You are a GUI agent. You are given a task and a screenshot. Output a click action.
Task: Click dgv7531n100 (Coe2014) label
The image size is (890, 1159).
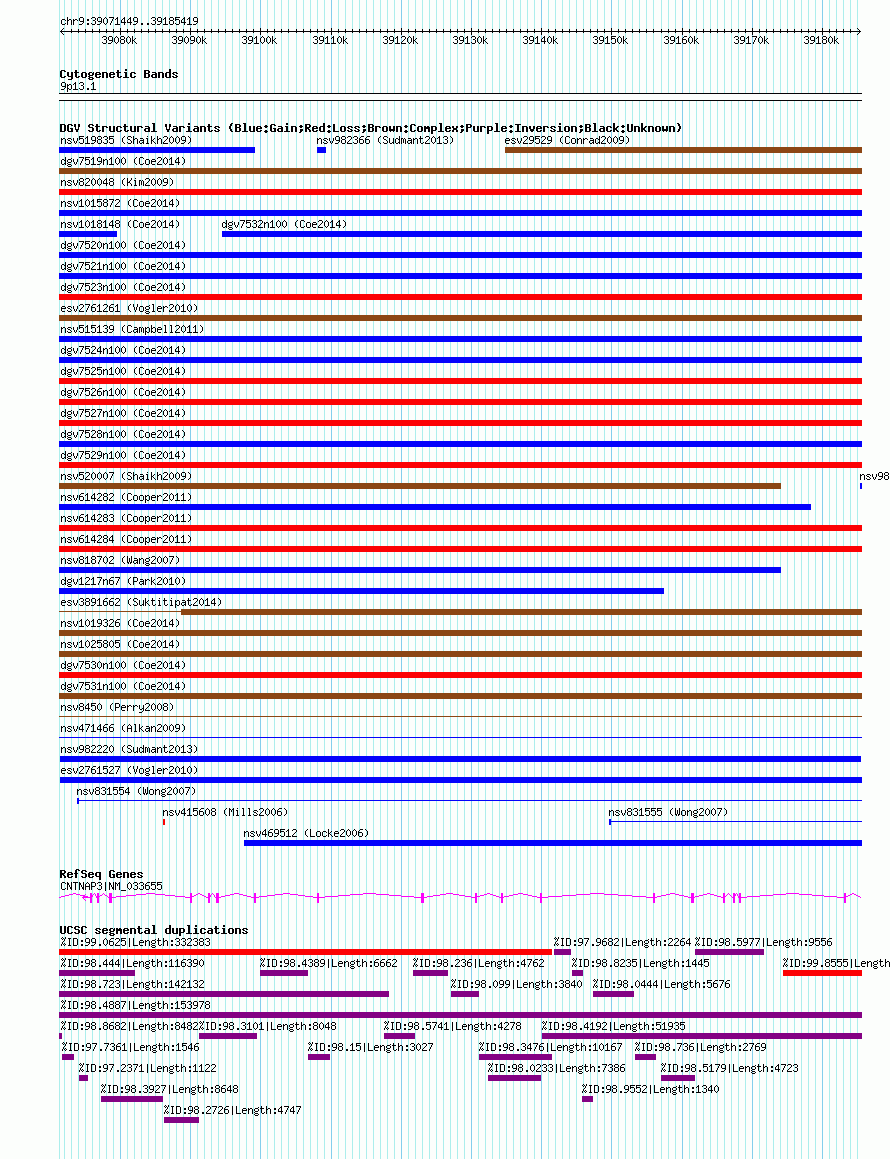123,687
